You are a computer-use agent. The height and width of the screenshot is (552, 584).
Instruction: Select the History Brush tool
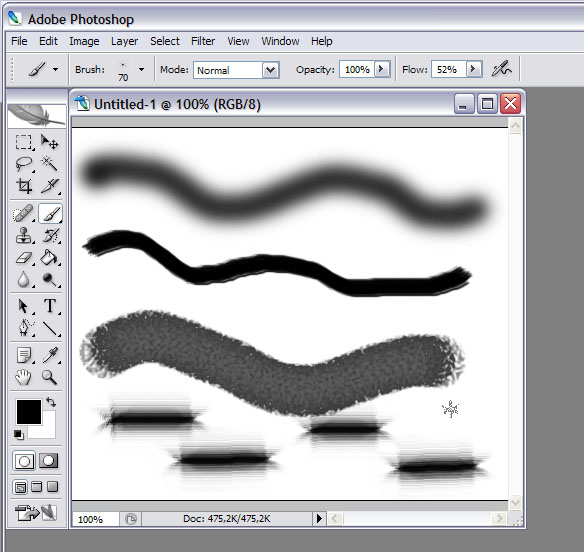click(50, 235)
